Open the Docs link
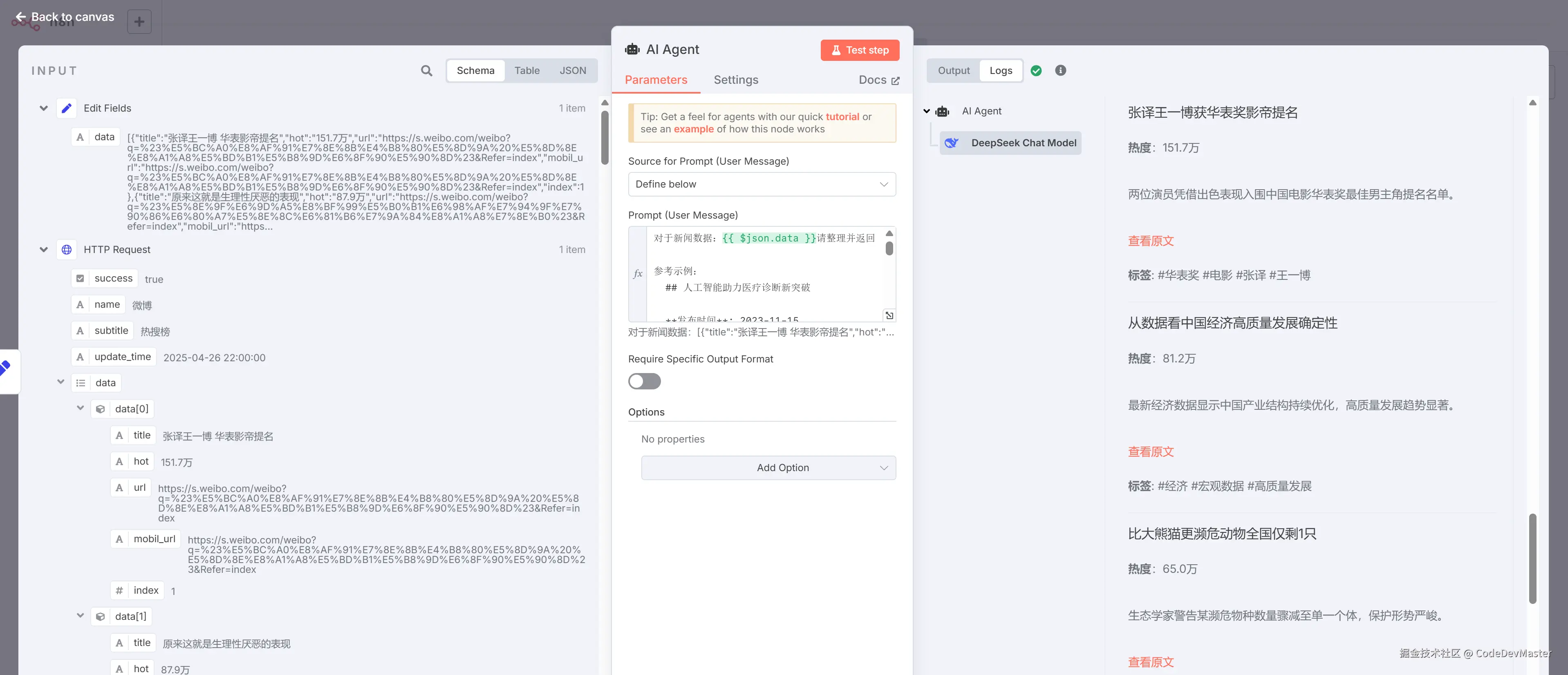Image resolution: width=1568 pixels, height=675 pixels. point(878,80)
